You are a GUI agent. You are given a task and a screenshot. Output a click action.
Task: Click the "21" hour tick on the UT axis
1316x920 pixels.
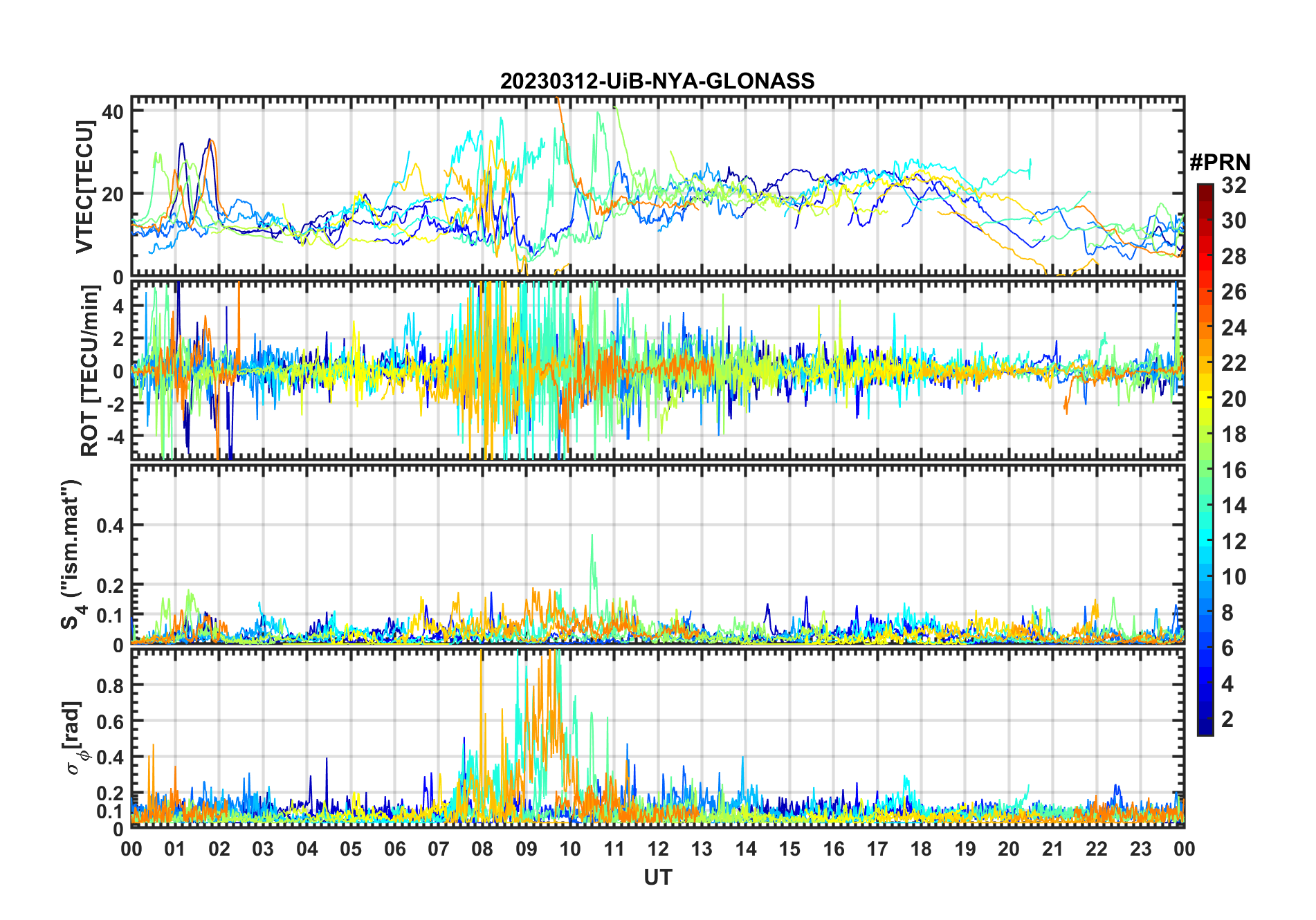(1052, 849)
